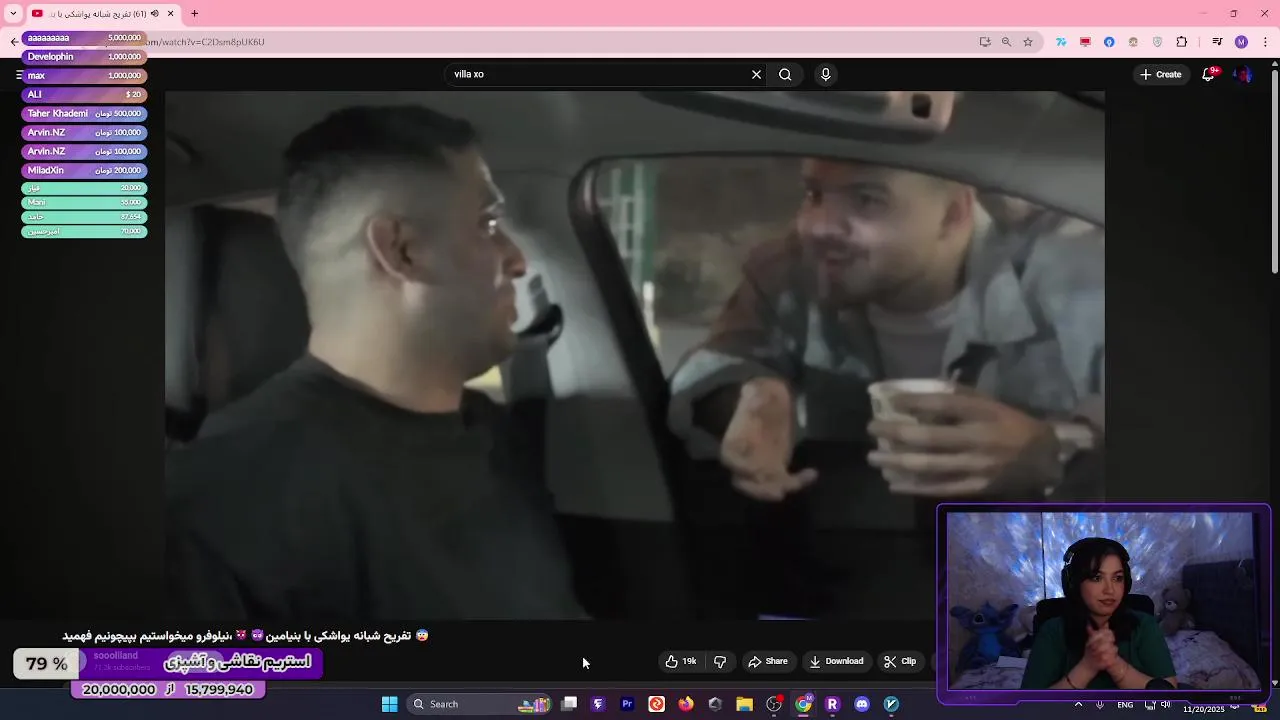Open the translate extension icon
1280x720 pixels.
[x=1061, y=42]
